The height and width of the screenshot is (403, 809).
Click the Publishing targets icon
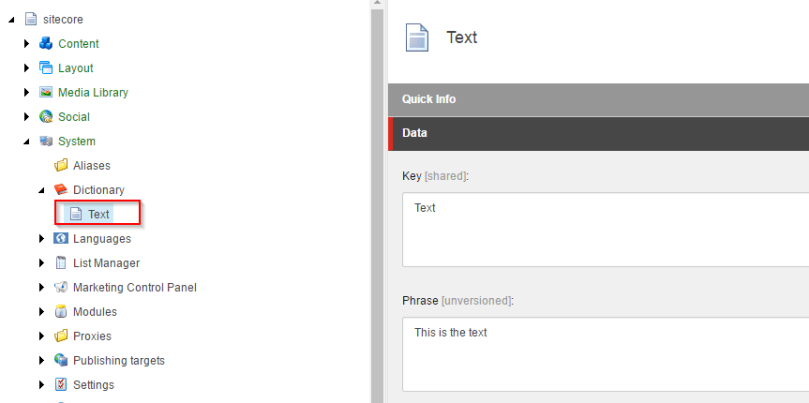click(x=60, y=360)
